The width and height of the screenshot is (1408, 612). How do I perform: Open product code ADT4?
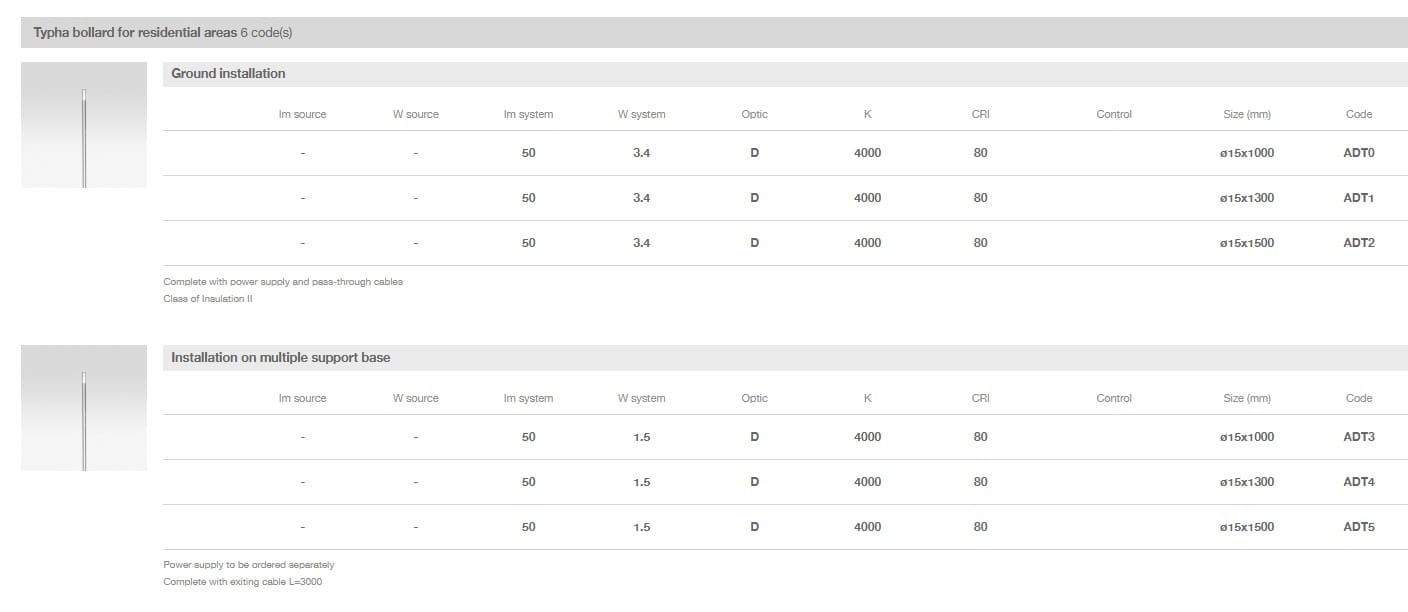click(x=1358, y=482)
